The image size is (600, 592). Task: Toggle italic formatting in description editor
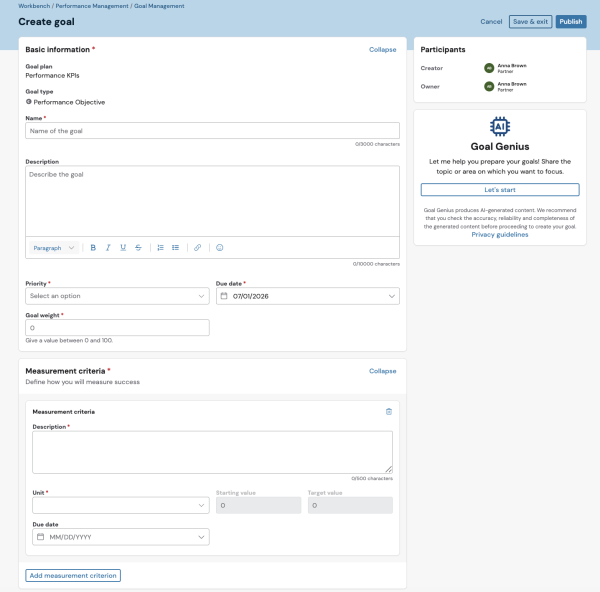click(x=108, y=248)
